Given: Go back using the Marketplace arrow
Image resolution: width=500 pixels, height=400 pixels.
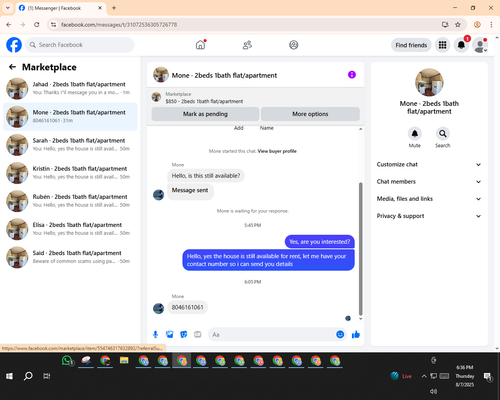Looking at the screenshot, I should pos(12,67).
